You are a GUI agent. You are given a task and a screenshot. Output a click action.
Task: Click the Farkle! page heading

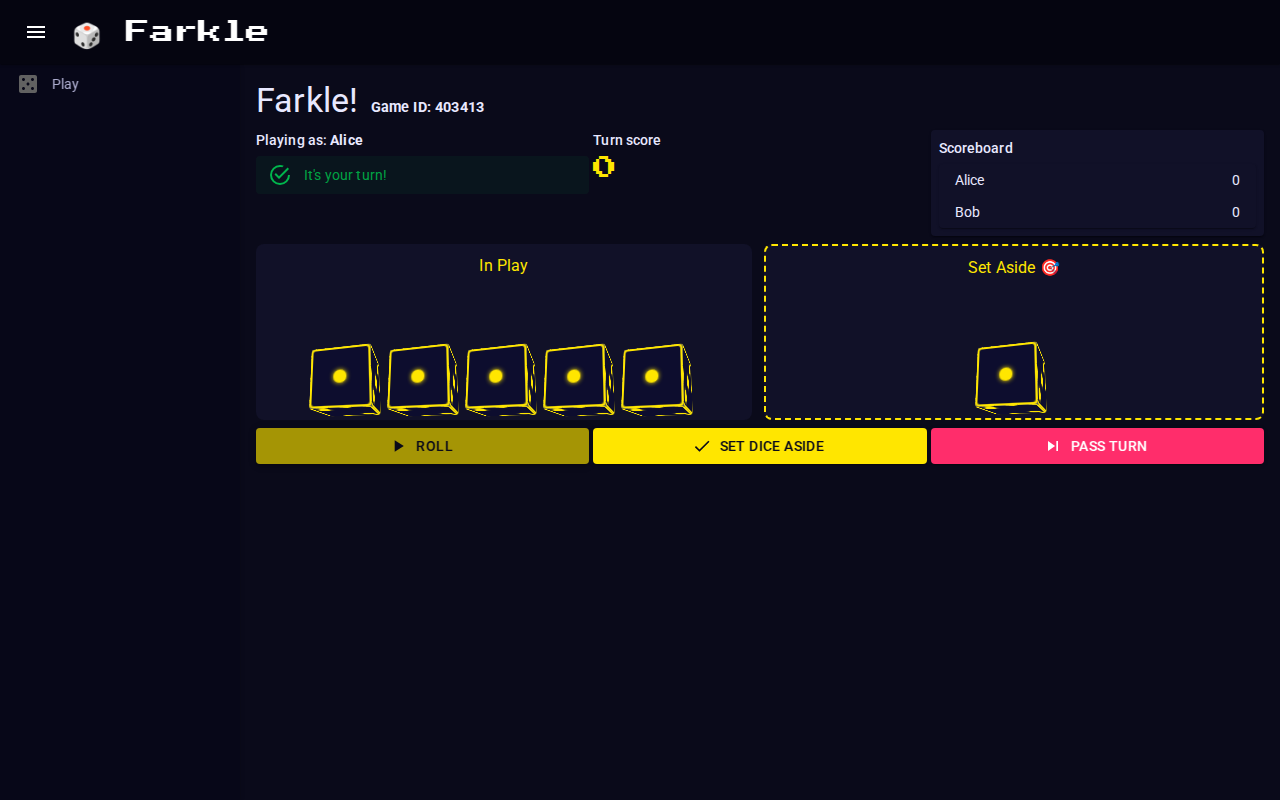307,101
